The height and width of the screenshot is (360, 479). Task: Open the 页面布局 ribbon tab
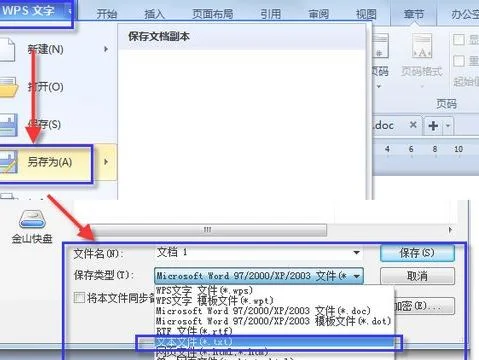click(x=213, y=14)
